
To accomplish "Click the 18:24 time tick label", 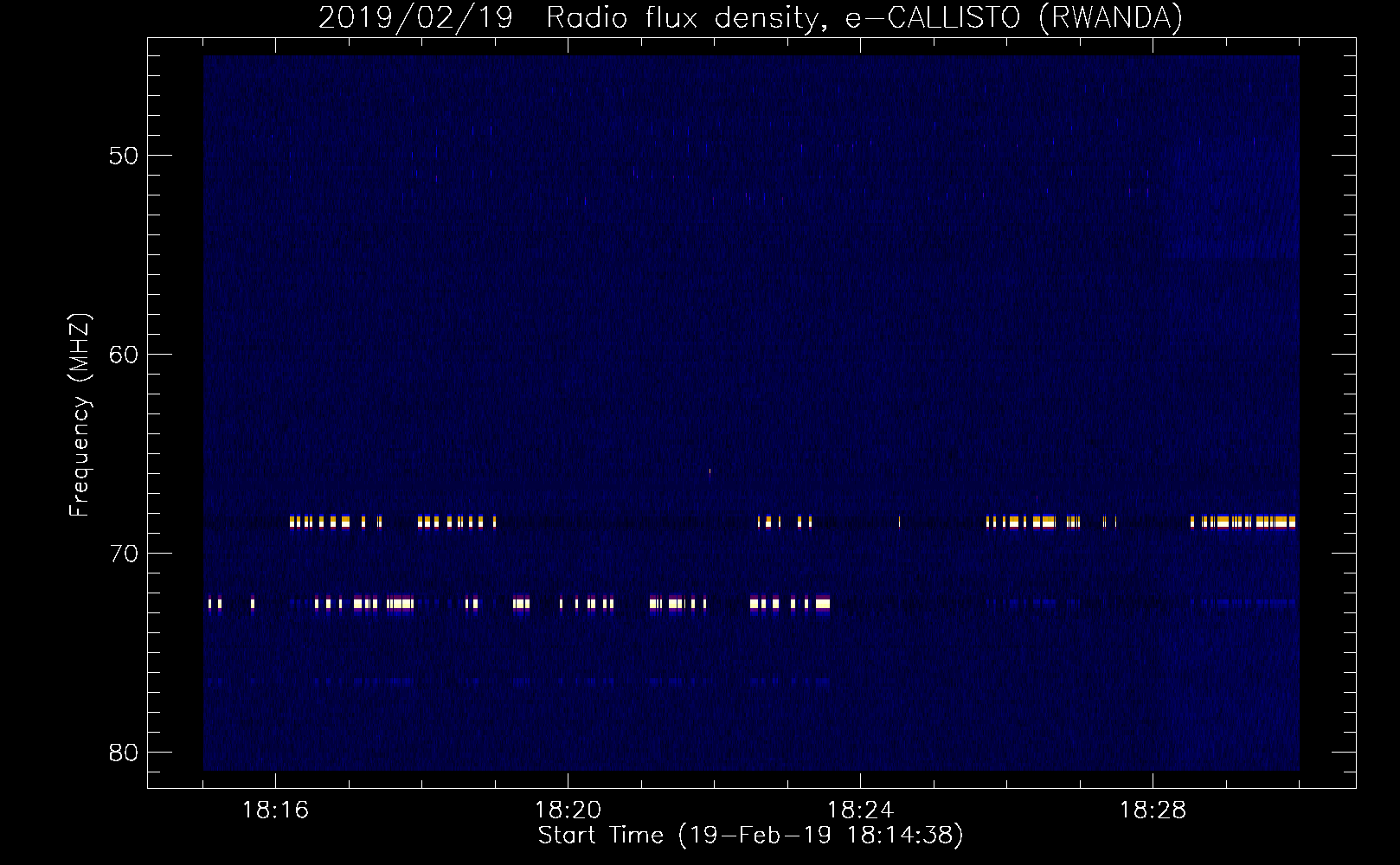I will pos(860,811).
